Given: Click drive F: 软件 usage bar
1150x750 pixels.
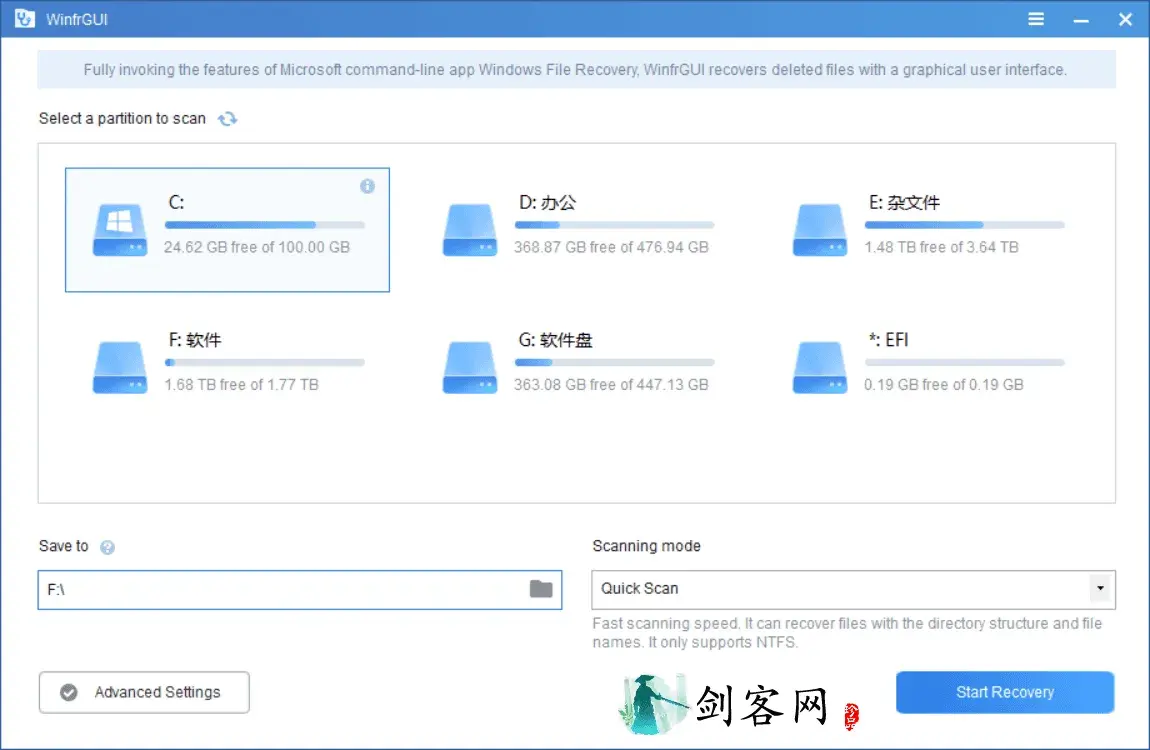Looking at the screenshot, I should pyautogui.click(x=265, y=362).
